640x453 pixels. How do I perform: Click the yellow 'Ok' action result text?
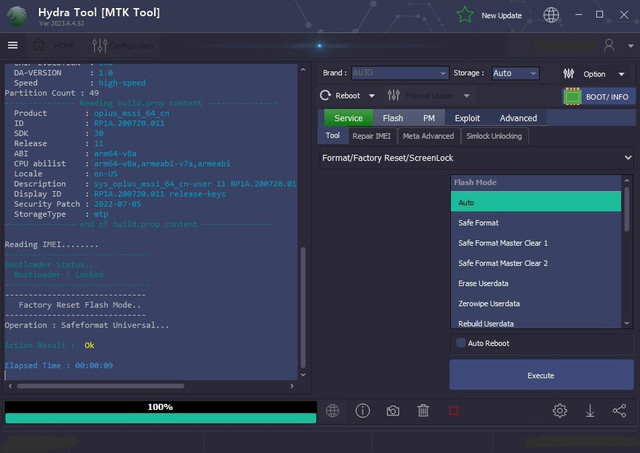(x=89, y=345)
